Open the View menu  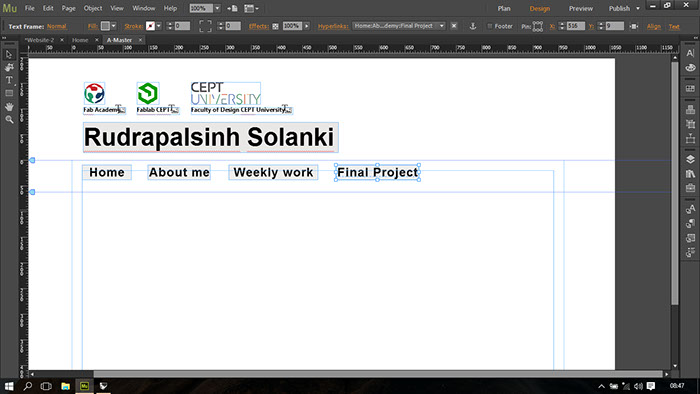(117, 8)
